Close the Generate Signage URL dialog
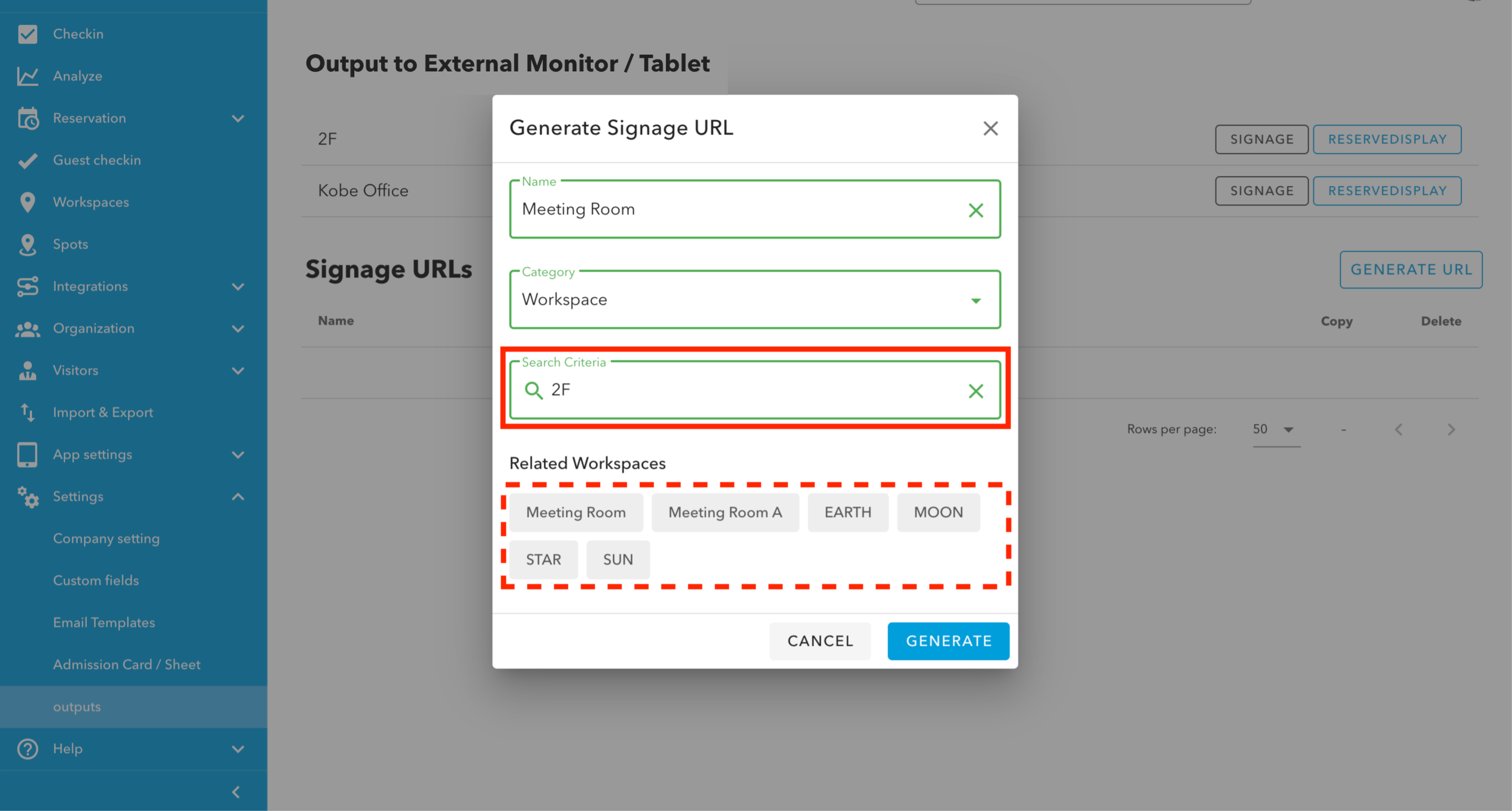The image size is (1512, 811). click(x=990, y=129)
